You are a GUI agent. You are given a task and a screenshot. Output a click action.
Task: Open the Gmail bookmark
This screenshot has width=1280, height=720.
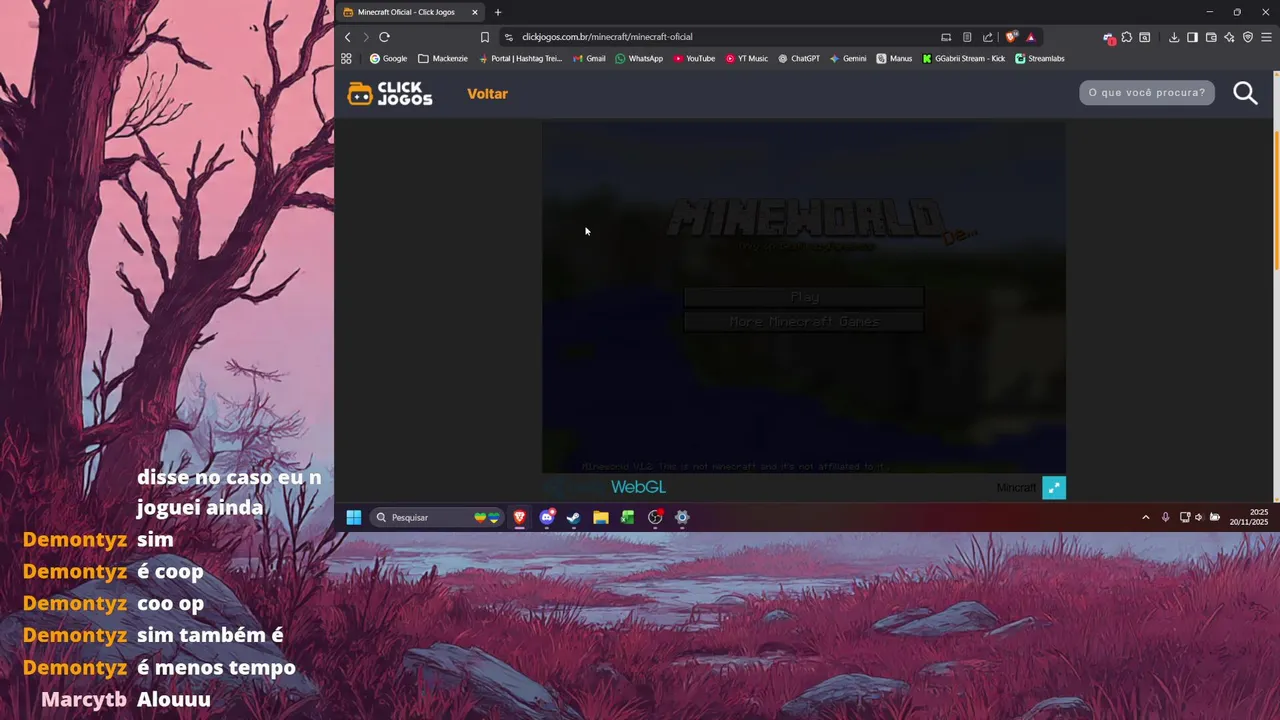coord(589,58)
